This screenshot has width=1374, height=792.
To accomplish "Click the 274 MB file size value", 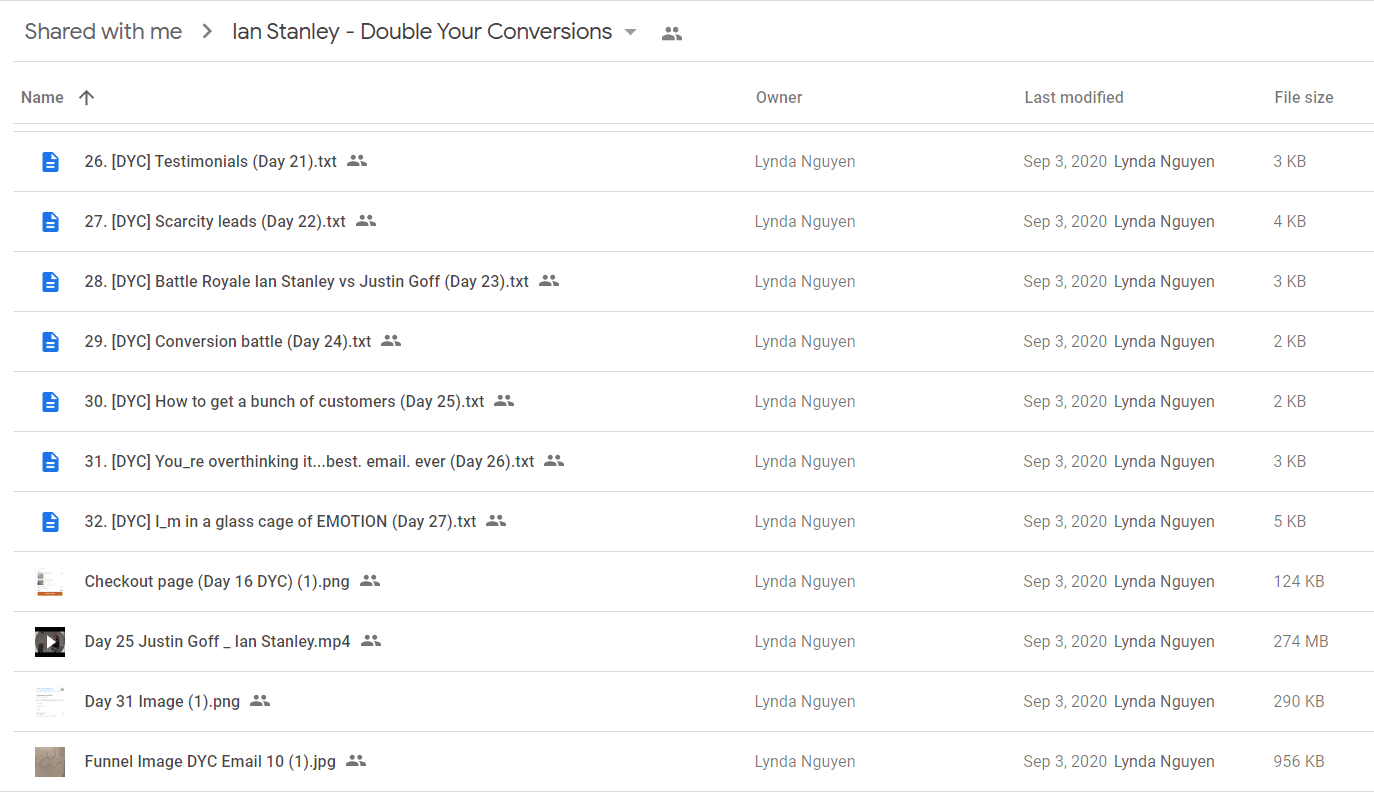I will click(x=1301, y=641).
